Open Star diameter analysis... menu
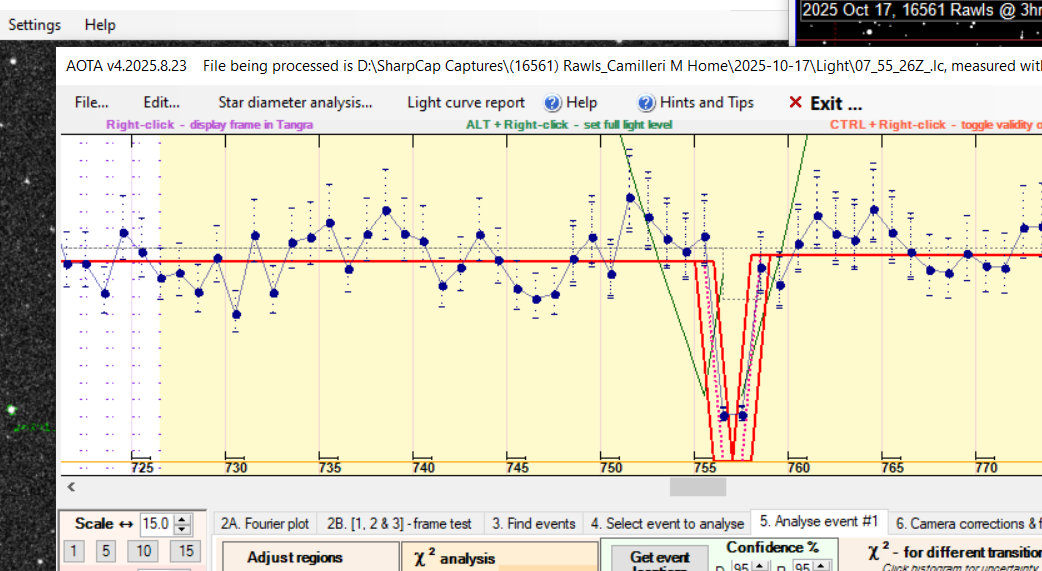The image size is (1042, 571). [295, 103]
